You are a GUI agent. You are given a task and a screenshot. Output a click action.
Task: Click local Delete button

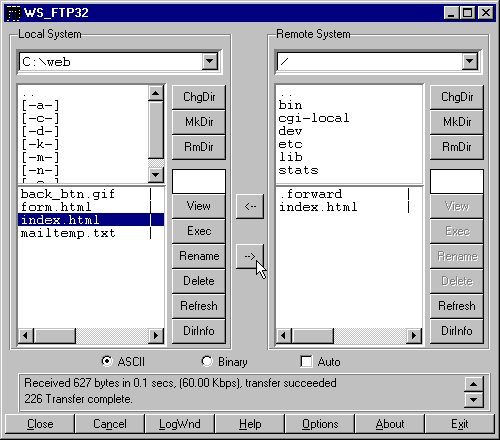tap(199, 281)
